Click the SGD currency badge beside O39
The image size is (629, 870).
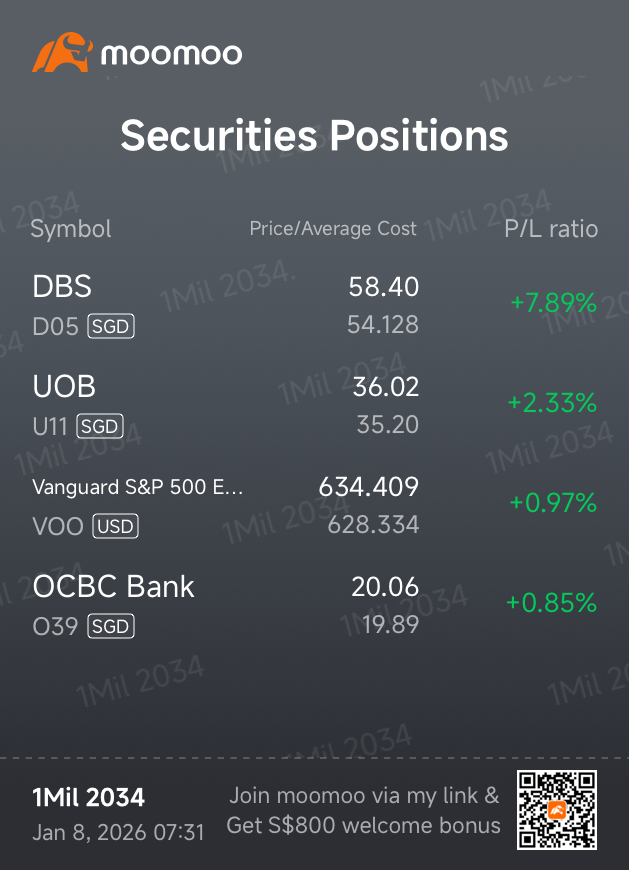pyautogui.click(x=110, y=626)
